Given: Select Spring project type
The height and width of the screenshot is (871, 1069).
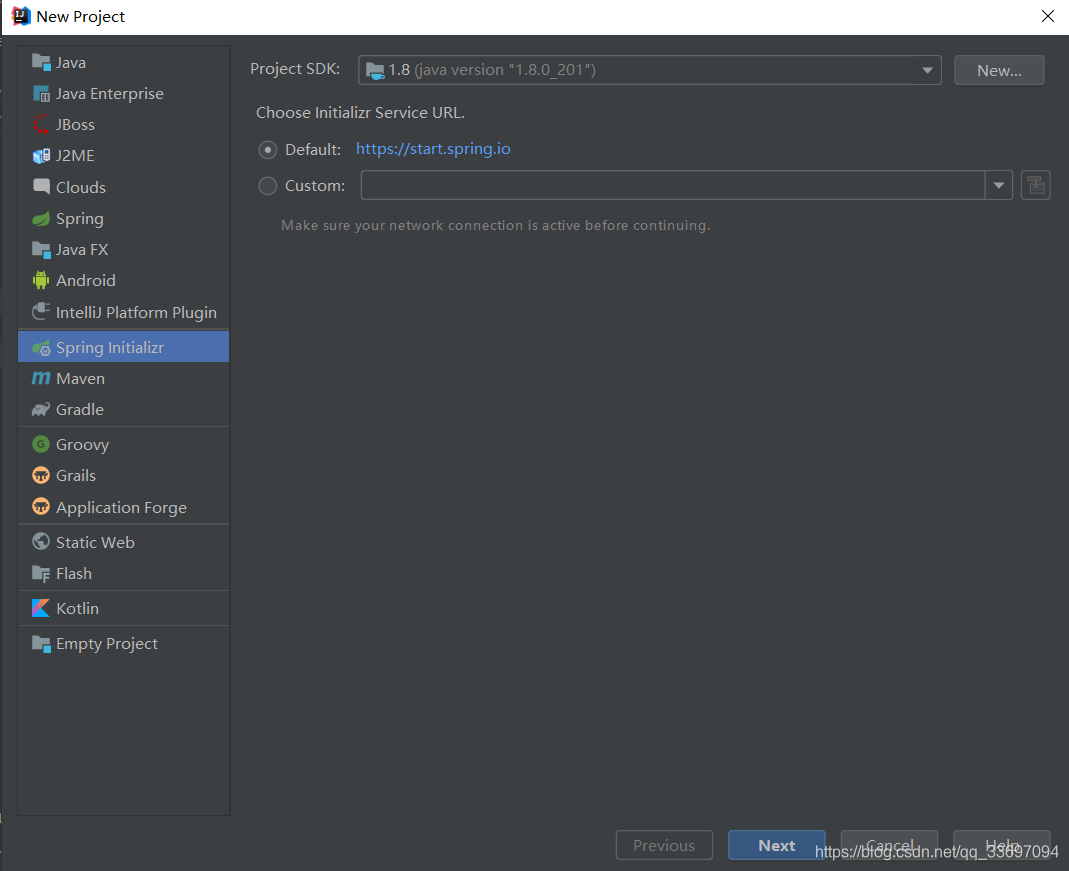Looking at the screenshot, I should tap(123, 219).
